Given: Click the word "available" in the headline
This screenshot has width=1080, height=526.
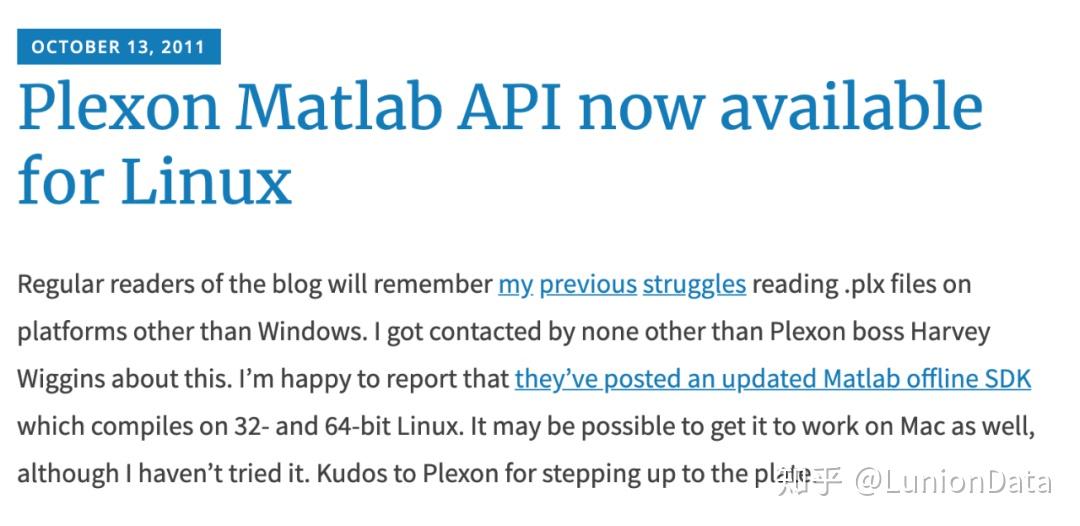Looking at the screenshot, I should [851, 108].
